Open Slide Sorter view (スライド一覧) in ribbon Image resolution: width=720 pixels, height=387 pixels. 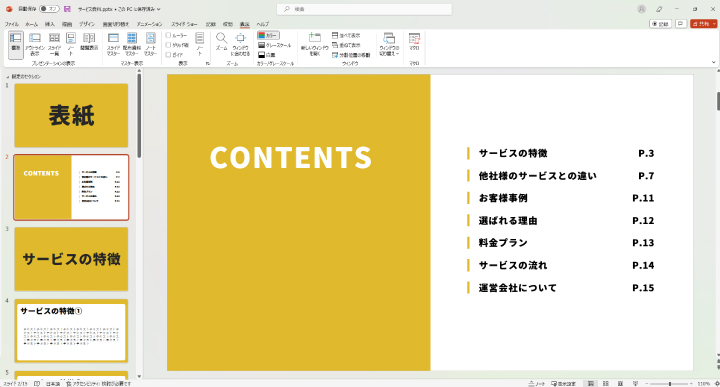point(54,45)
